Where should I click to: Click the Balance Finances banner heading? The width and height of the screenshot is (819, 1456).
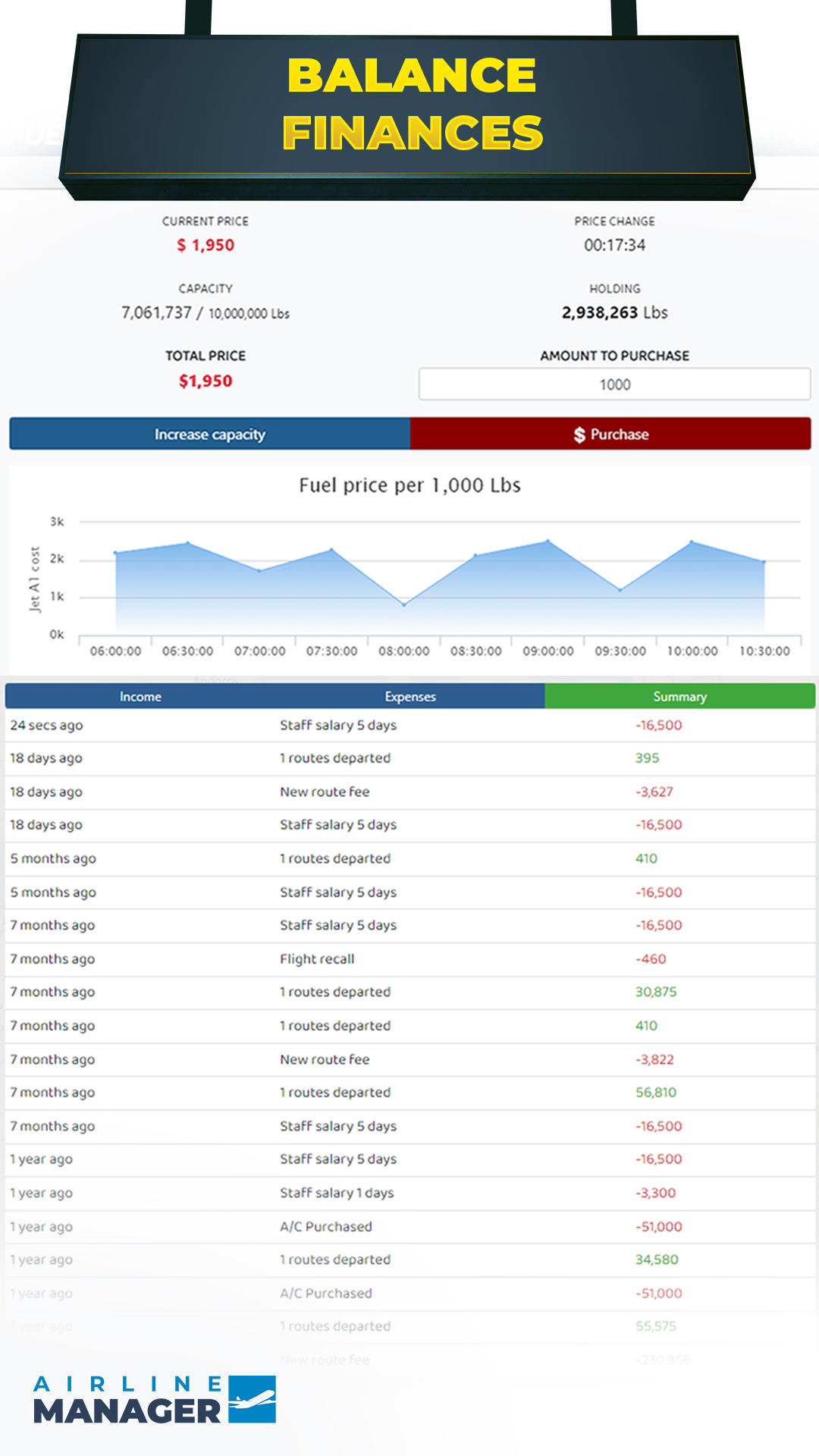coord(412,104)
